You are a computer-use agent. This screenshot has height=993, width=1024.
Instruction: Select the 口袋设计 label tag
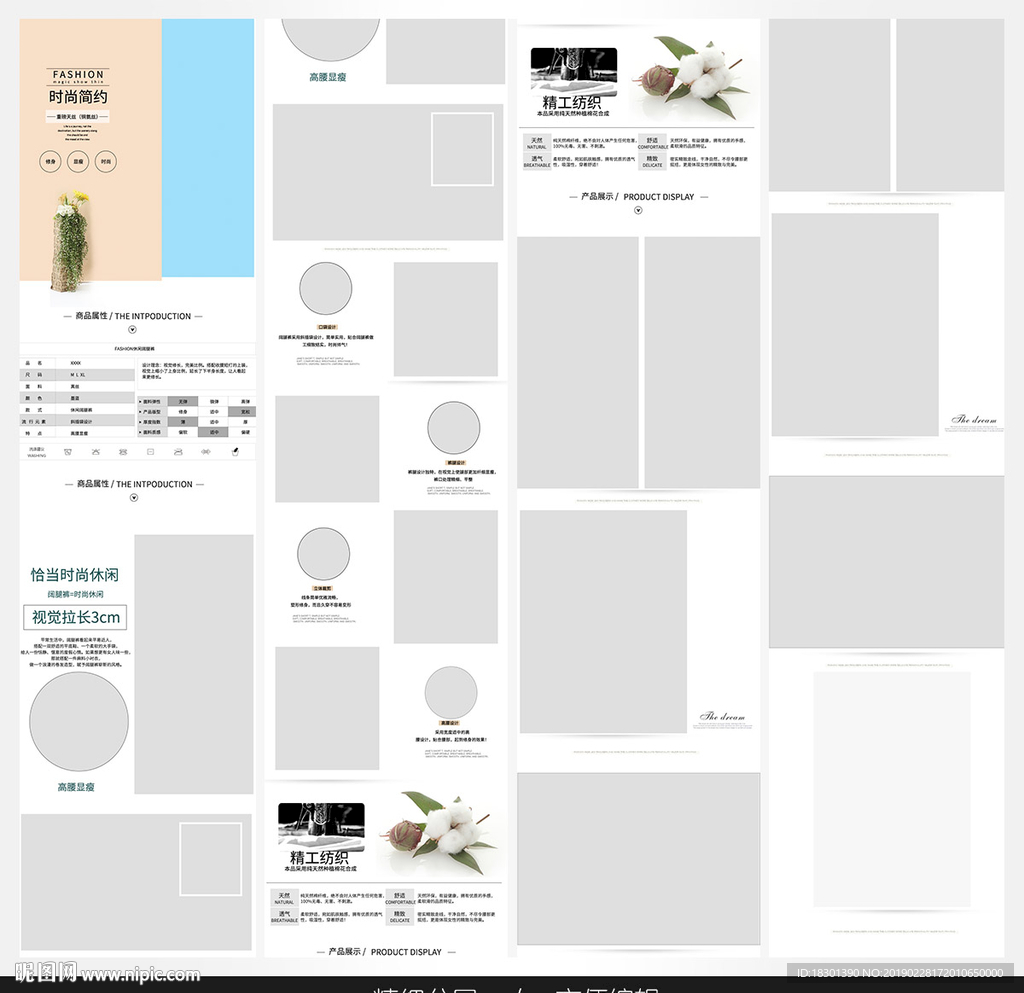(327, 327)
